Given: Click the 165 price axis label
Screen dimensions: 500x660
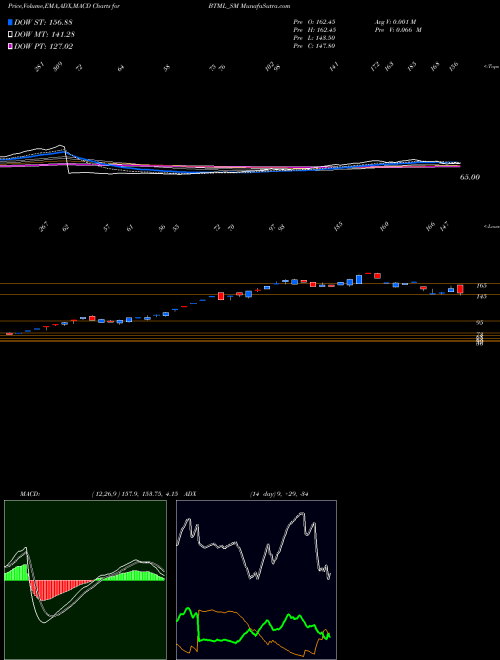Looking at the screenshot, I should (x=481, y=286).
